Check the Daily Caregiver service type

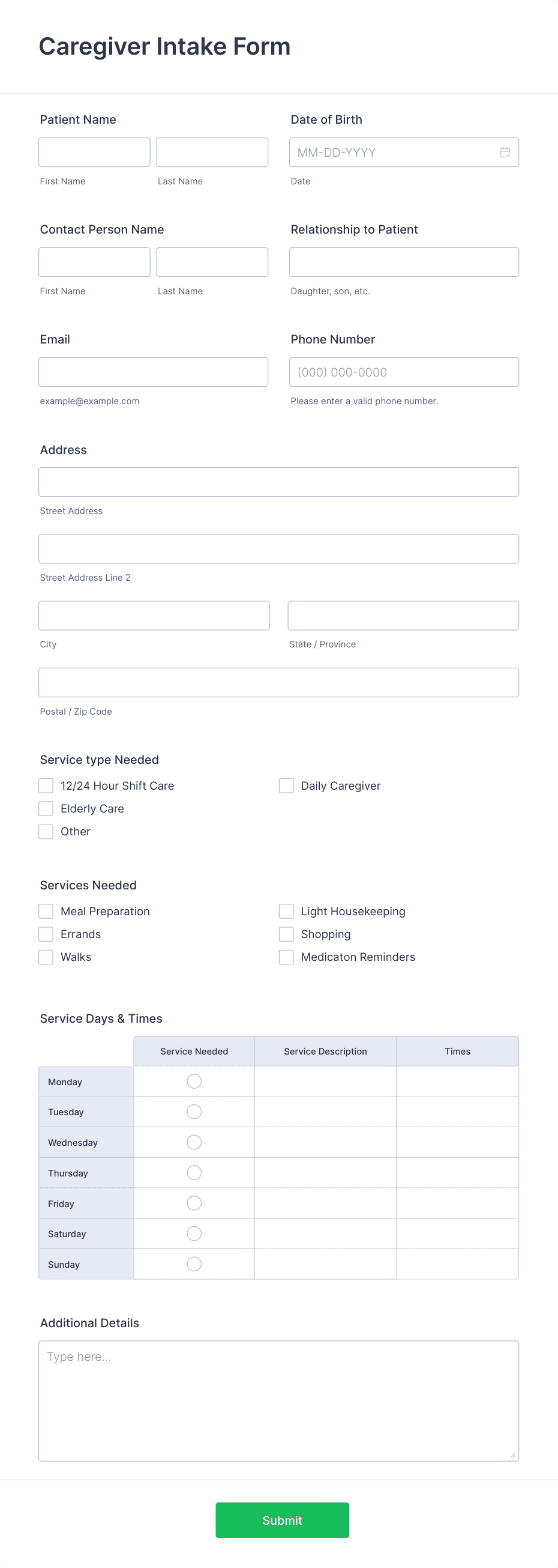286,786
